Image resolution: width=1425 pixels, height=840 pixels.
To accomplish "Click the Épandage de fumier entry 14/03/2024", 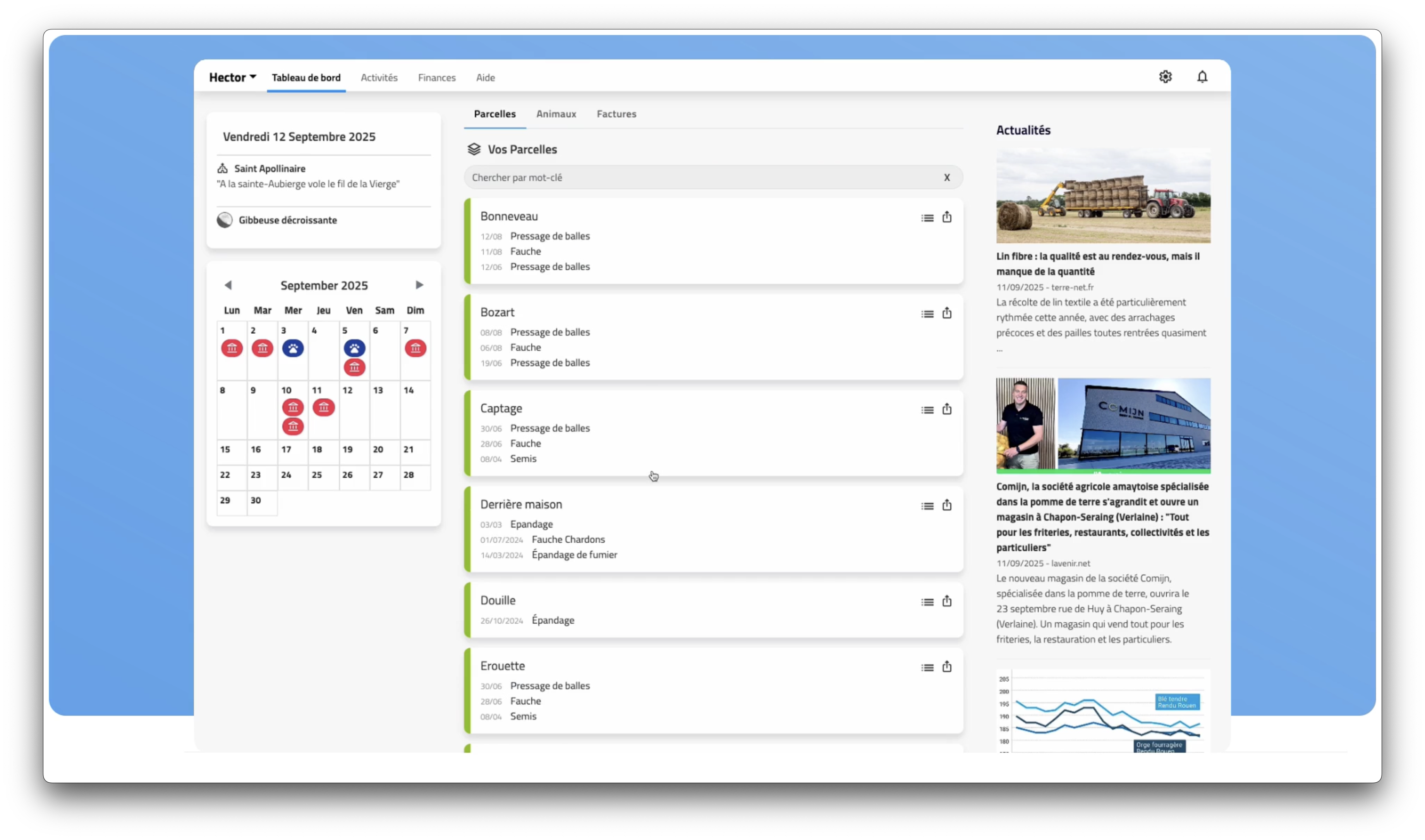I will coord(549,555).
